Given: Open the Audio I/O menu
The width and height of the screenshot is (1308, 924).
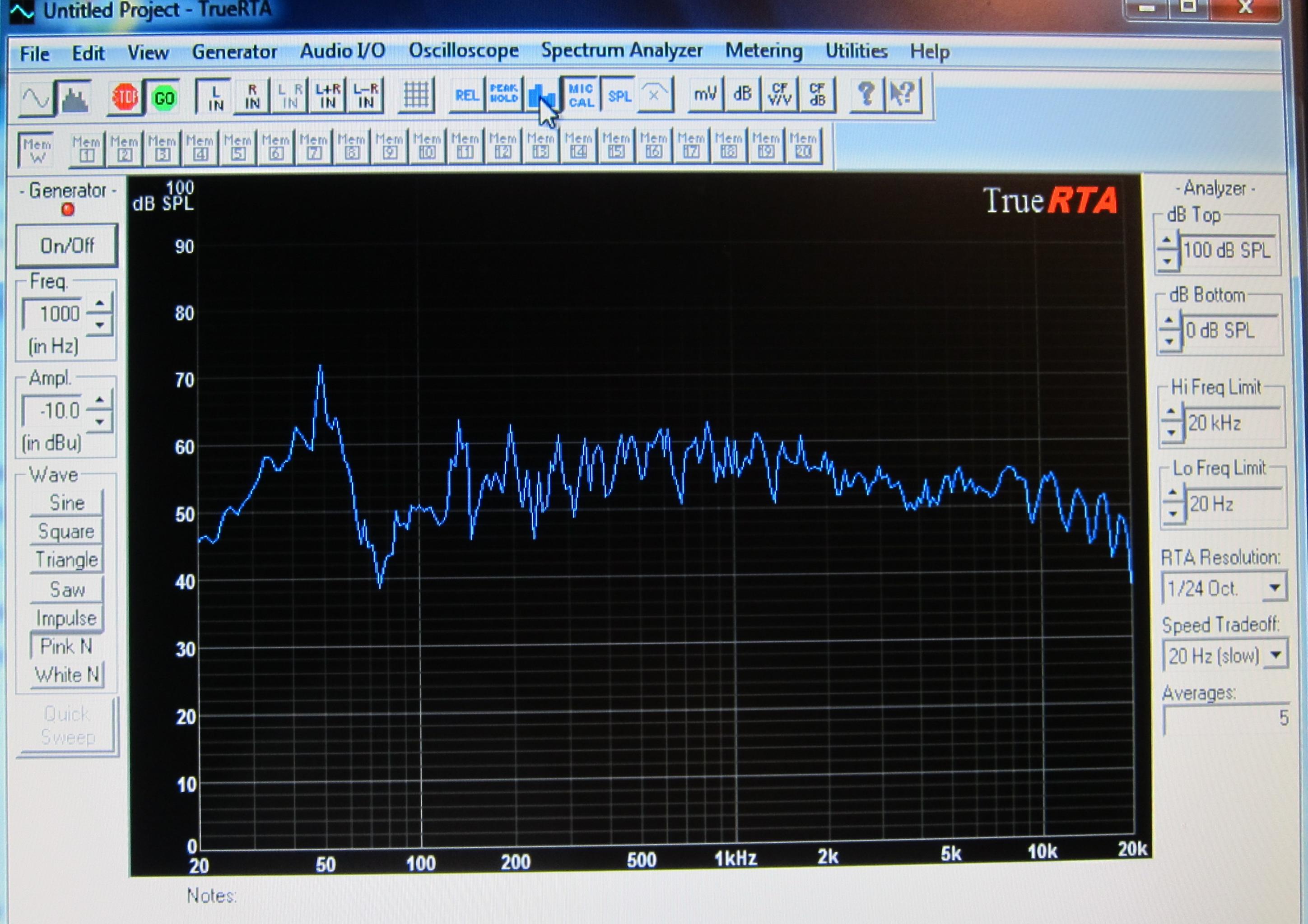Looking at the screenshot, I should (342, 51).
